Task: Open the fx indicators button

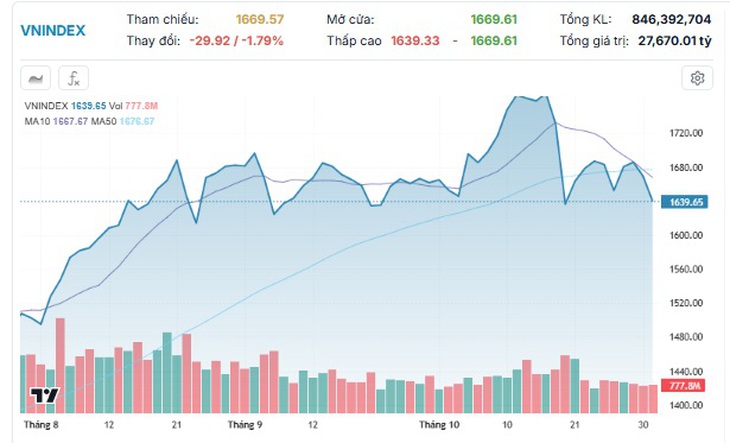Action: 74,78
